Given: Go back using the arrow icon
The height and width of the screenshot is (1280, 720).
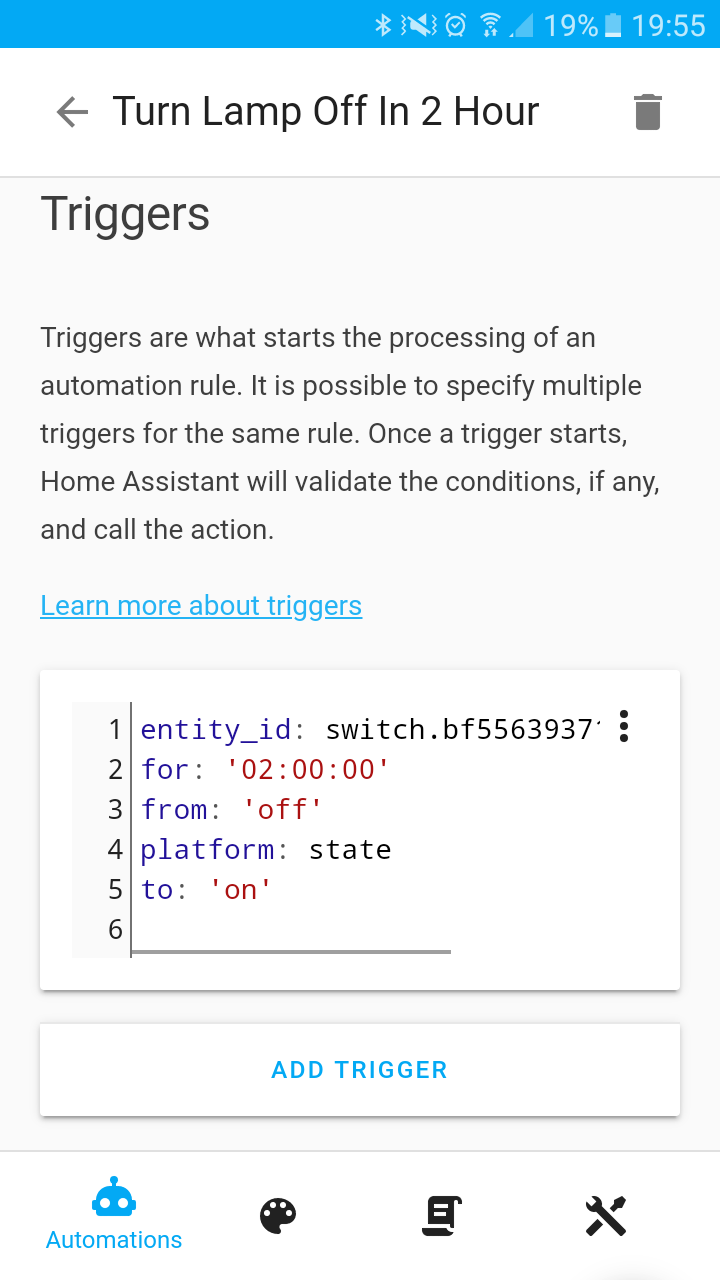Looking at the screenshot, I should 71,112.
